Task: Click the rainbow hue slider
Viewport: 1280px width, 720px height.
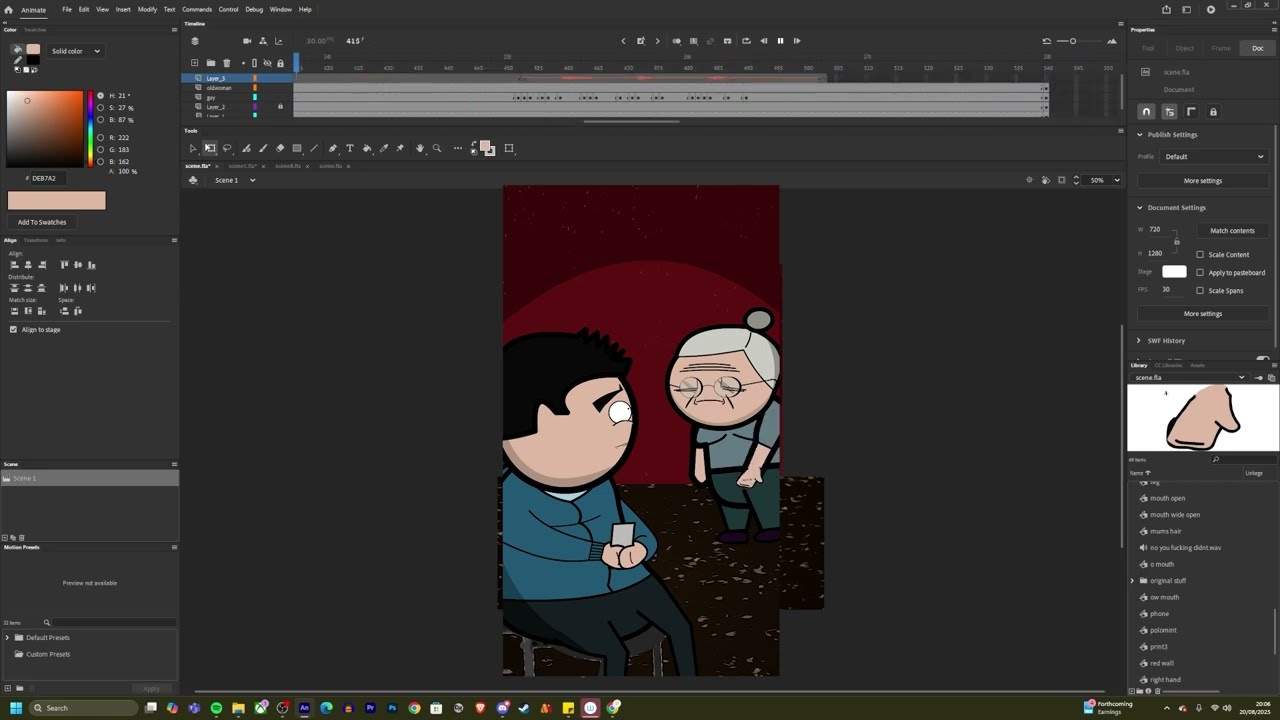Action: [90, 129]
